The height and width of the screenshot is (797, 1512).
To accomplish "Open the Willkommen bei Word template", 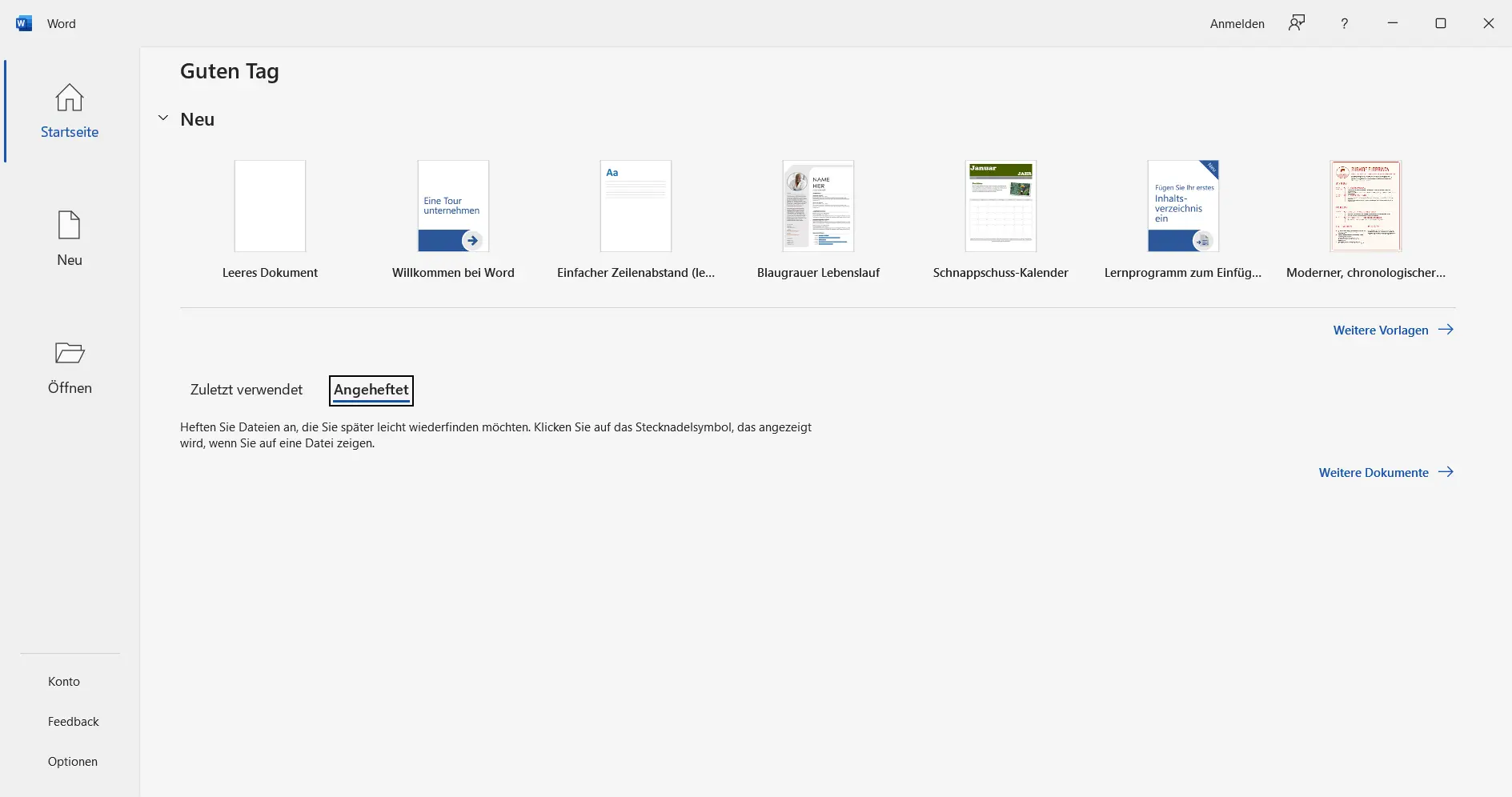I will coord(453,206).
